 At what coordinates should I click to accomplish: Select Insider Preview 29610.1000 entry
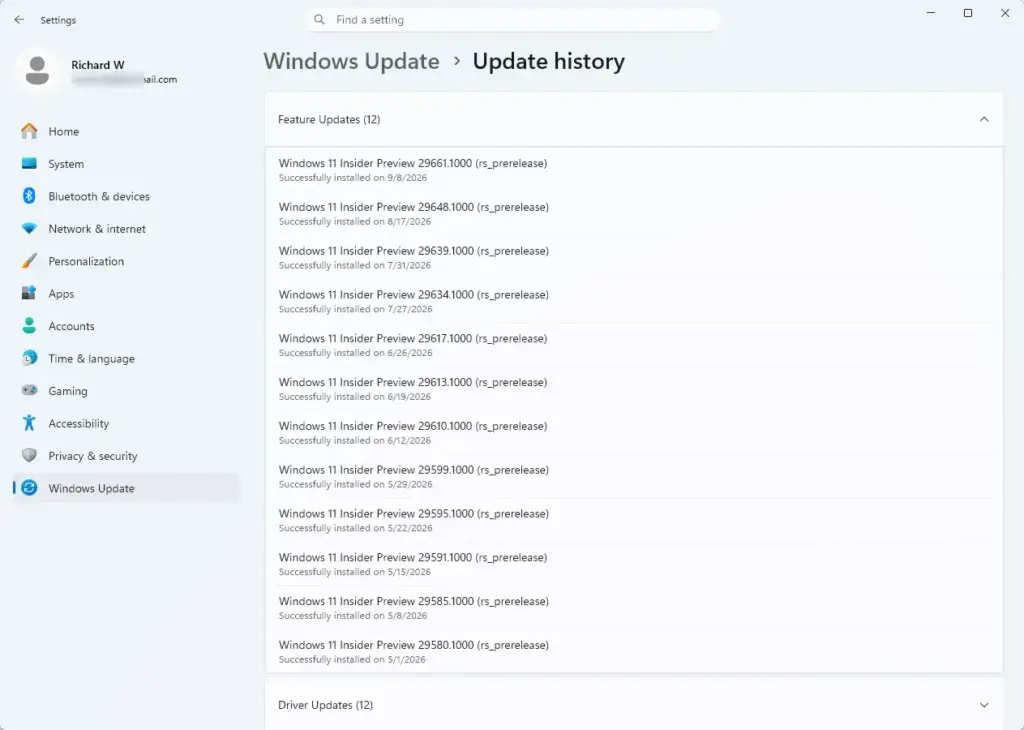633,432
